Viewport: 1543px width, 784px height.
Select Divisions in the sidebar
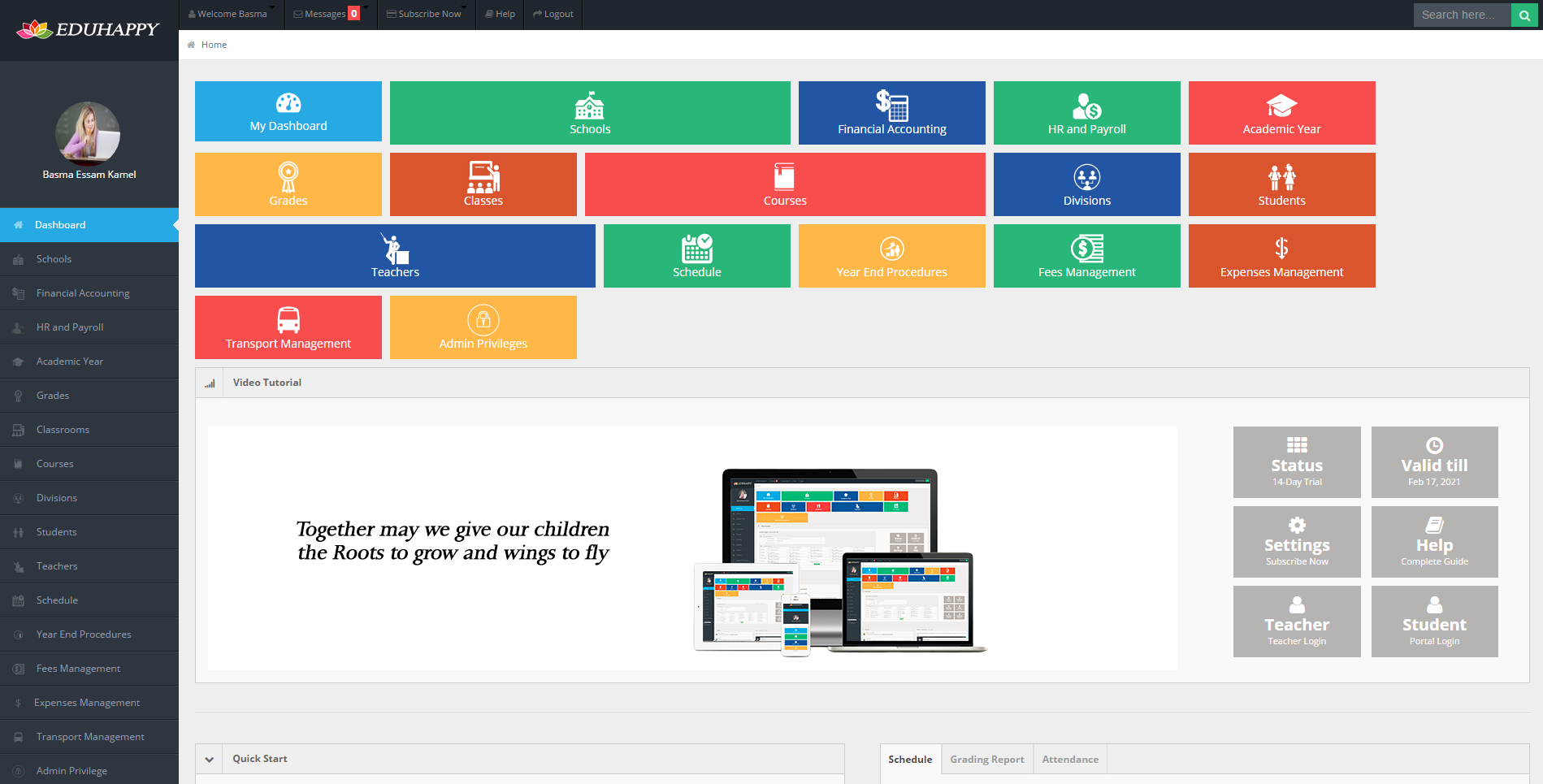pyautogui.click(x=89, y=498)
